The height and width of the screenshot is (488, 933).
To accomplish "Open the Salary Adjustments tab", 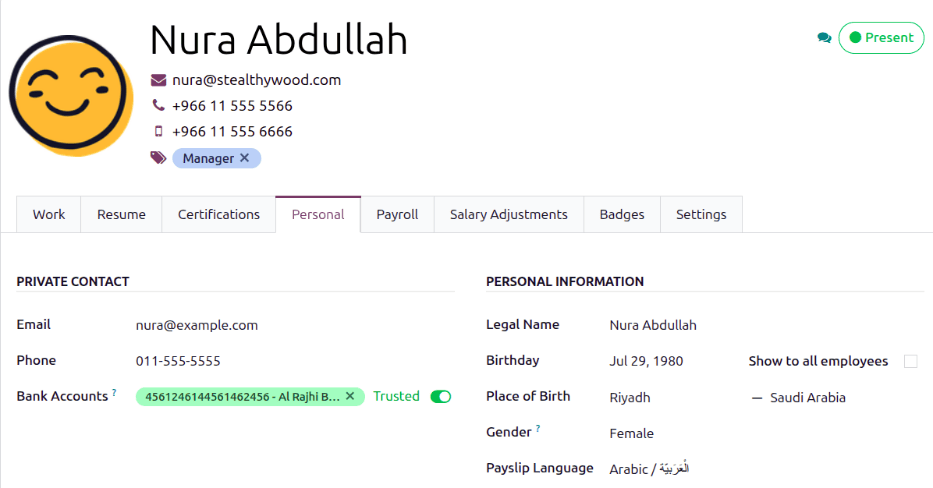I will click(509, 214).
